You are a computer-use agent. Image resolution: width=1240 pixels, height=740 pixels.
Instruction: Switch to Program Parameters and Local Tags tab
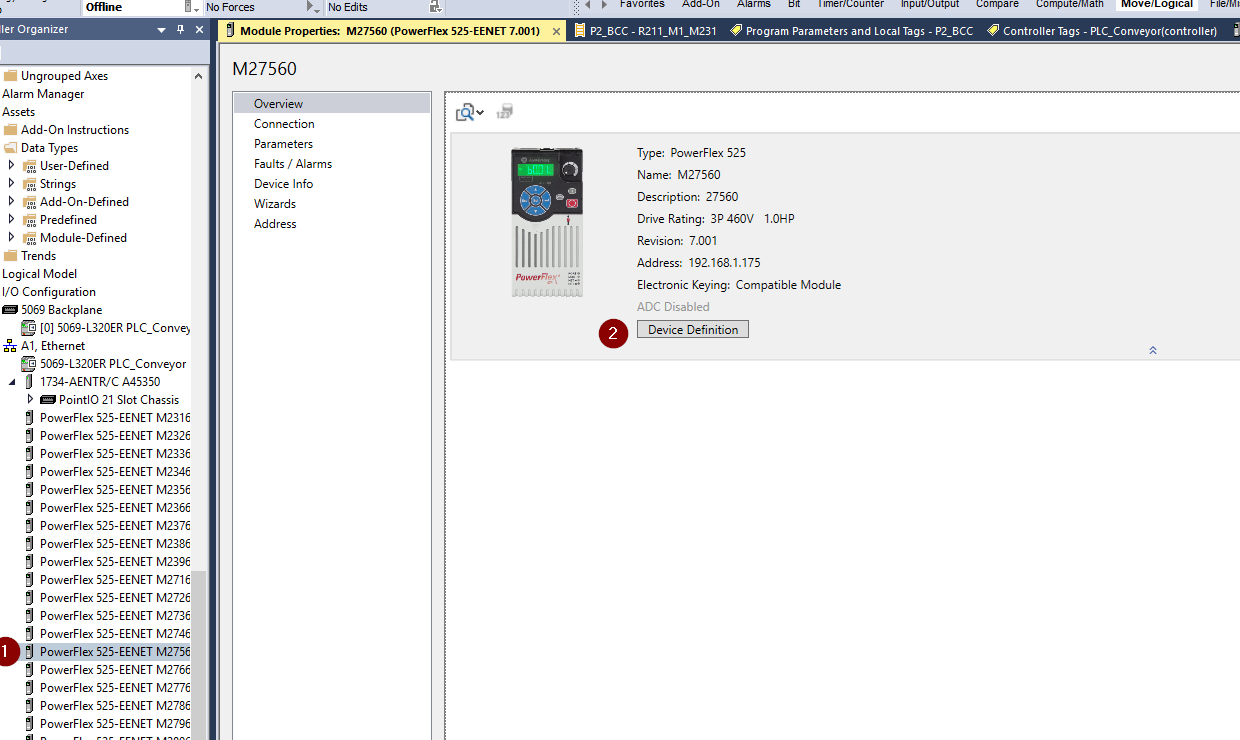851,31
